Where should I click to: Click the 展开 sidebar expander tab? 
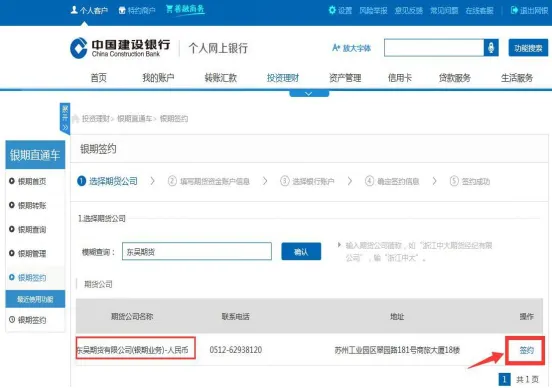(x=65, y=119)
